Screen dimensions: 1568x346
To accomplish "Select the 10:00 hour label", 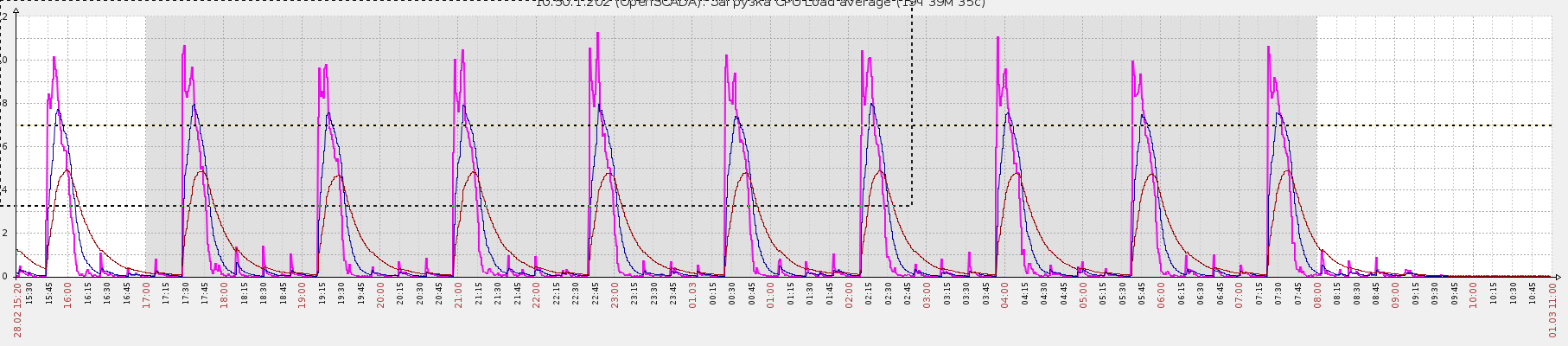I will (x=1474, y=294).
